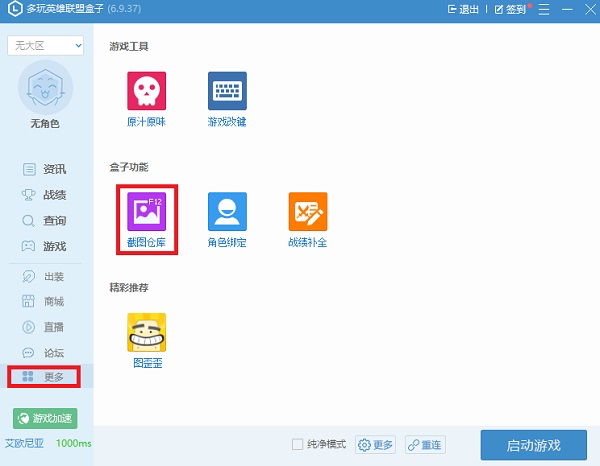
Task: Expand the 无大区 server dropdown
Action: (x=45, y=46)
